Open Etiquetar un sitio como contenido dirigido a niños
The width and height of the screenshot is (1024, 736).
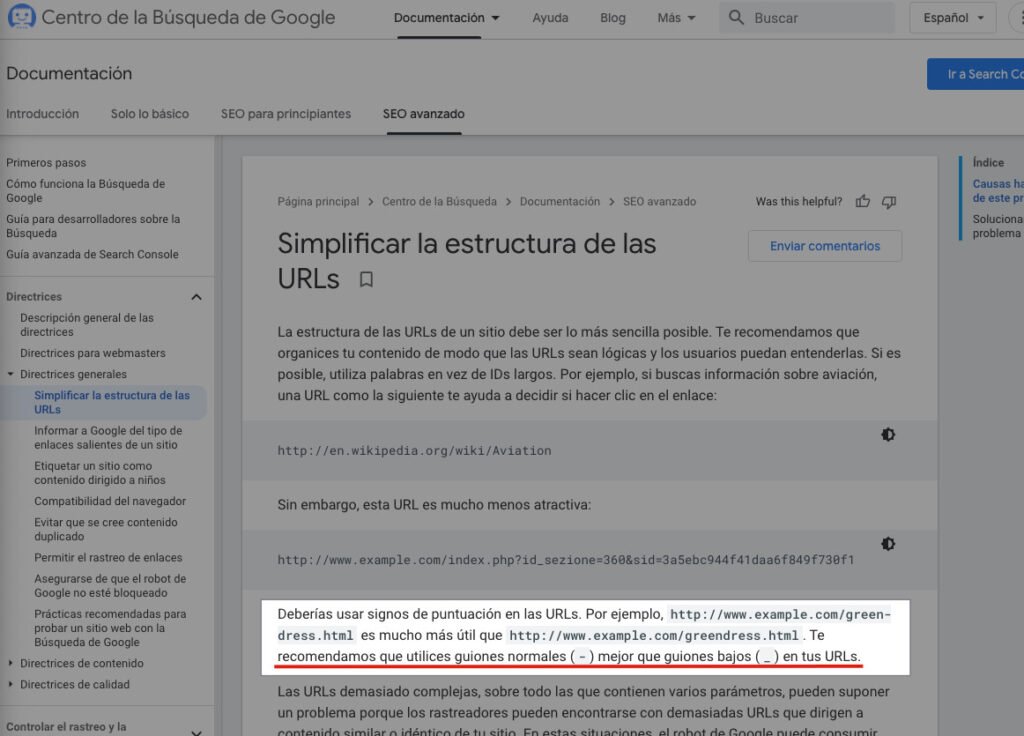(x=99, y=473)
